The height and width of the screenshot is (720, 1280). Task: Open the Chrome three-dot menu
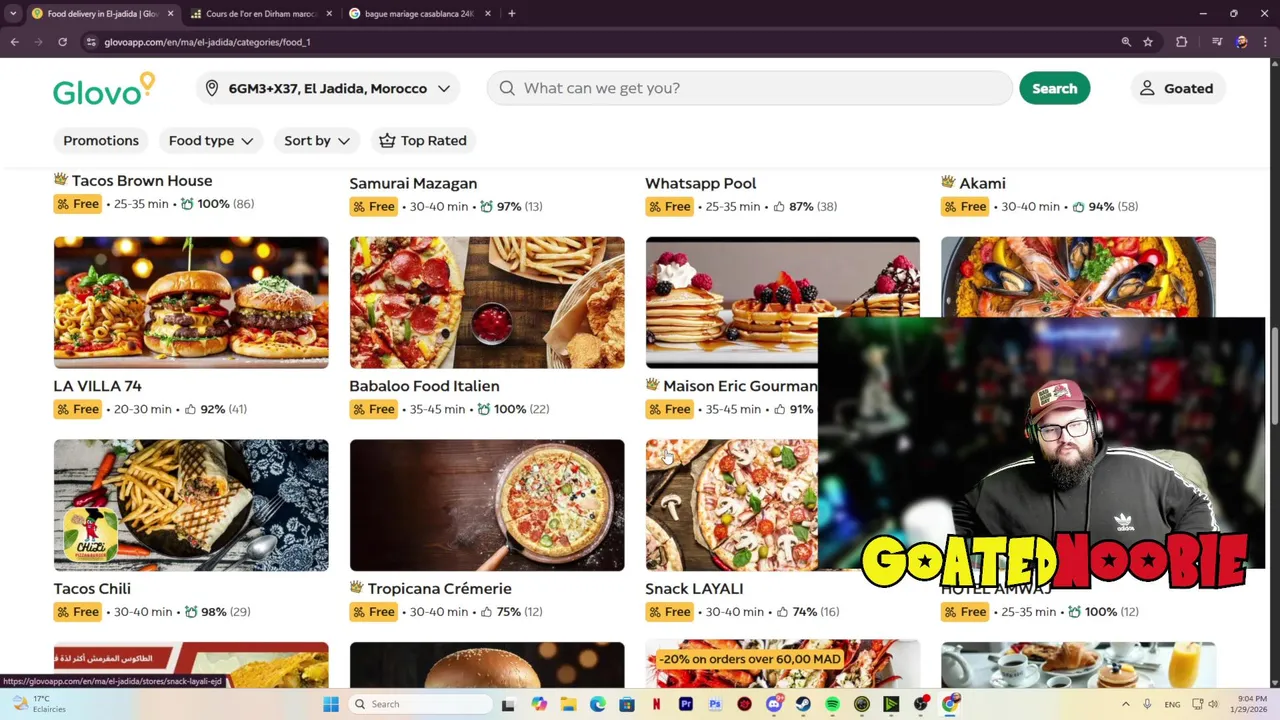click(x=1265, y=42)
